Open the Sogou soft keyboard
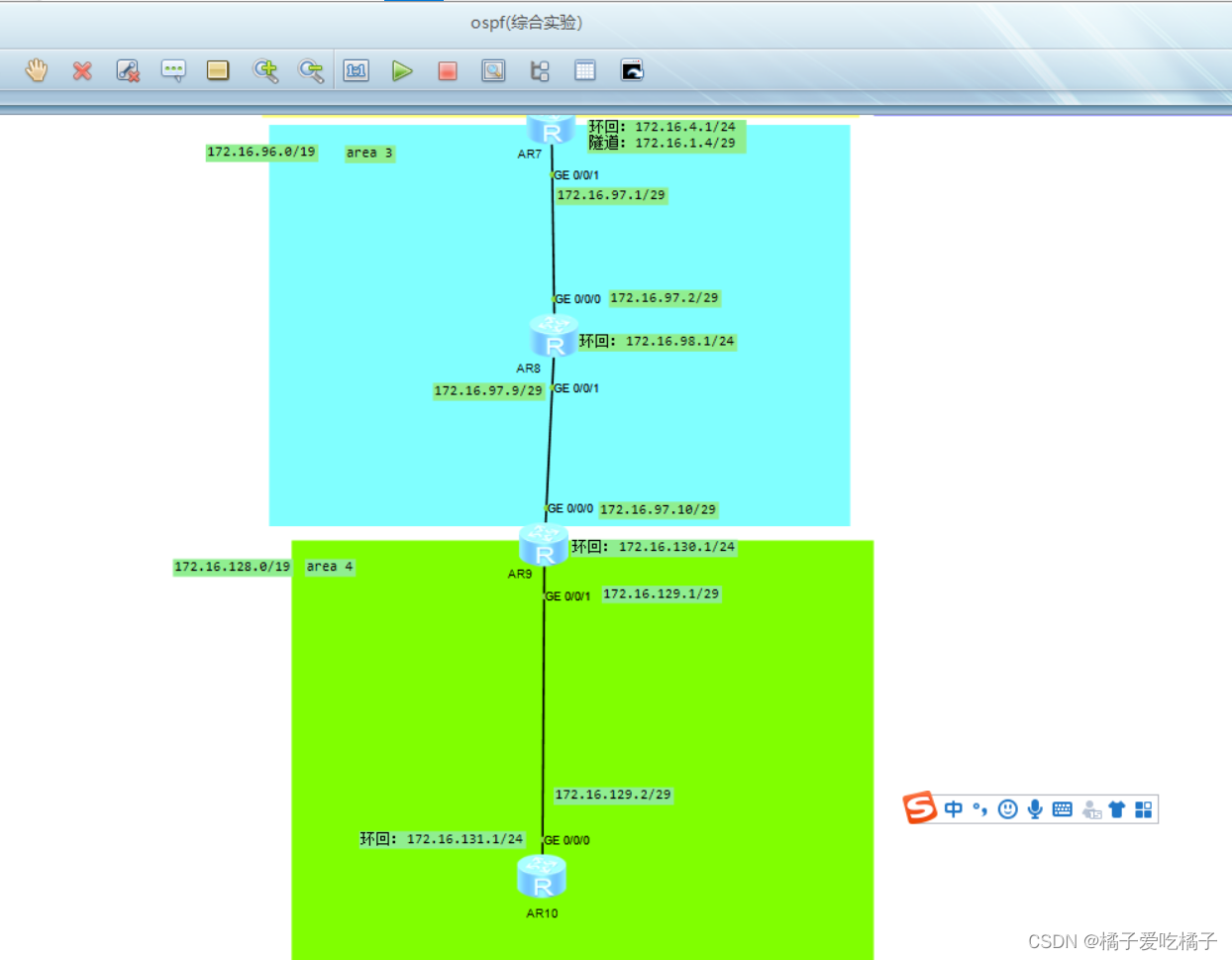 click(1063, 809)
